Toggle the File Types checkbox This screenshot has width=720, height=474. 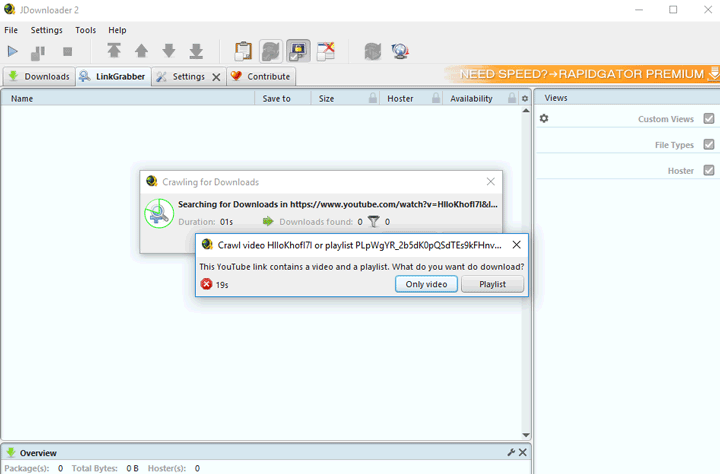709,144
